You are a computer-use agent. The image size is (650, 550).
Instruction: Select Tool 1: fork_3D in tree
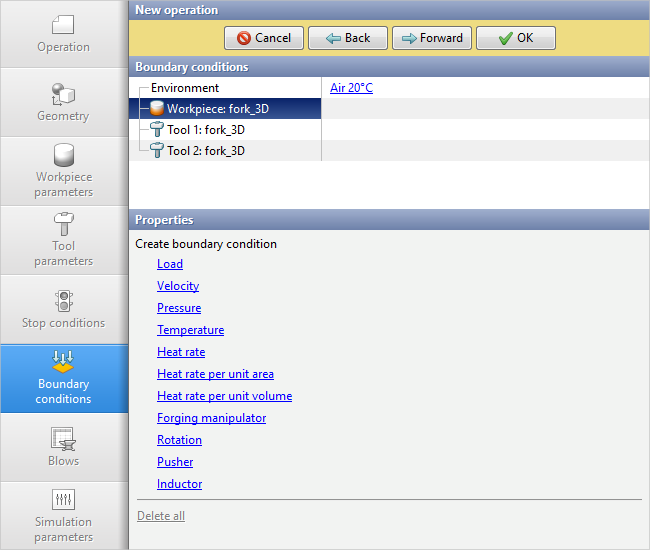click(205, 130)
